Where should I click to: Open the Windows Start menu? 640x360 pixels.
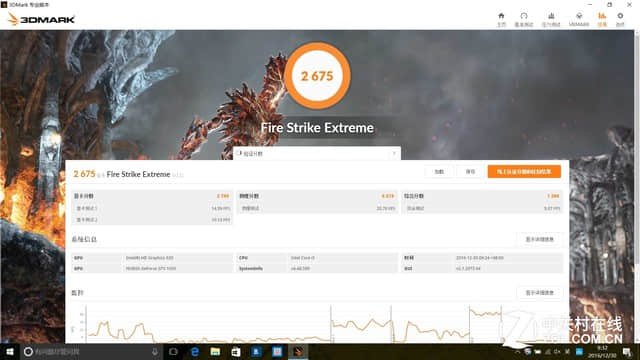point(10,351)
